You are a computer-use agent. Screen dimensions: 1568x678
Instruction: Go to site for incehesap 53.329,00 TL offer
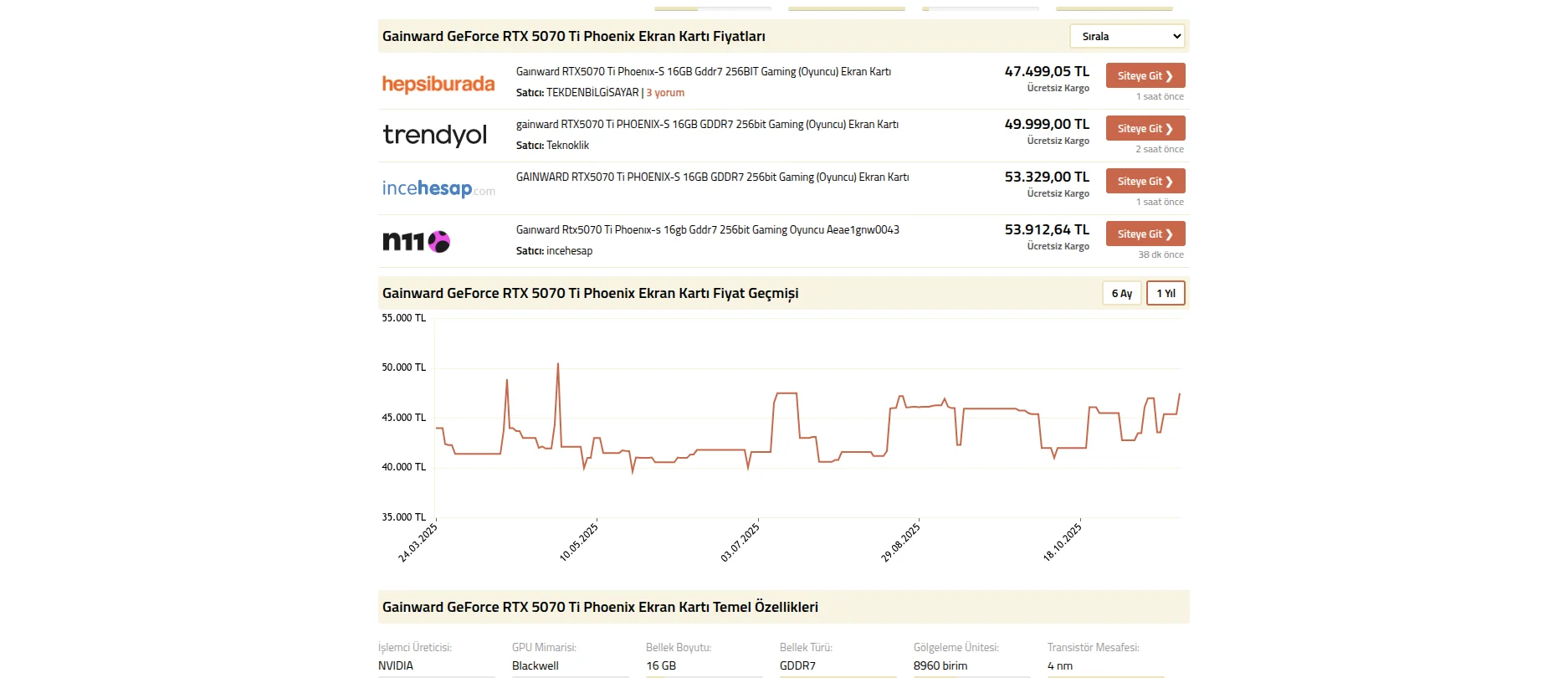1145,181
